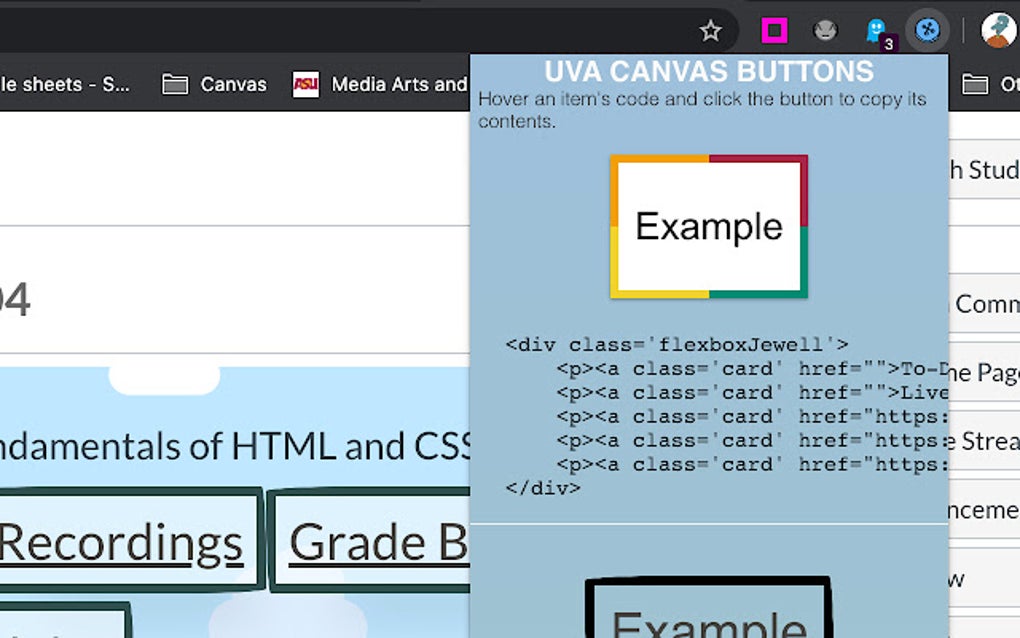The image size is (1020, 638).
Task: Copy the flexboxJewell div code snippet
Action: pos(700,415)
